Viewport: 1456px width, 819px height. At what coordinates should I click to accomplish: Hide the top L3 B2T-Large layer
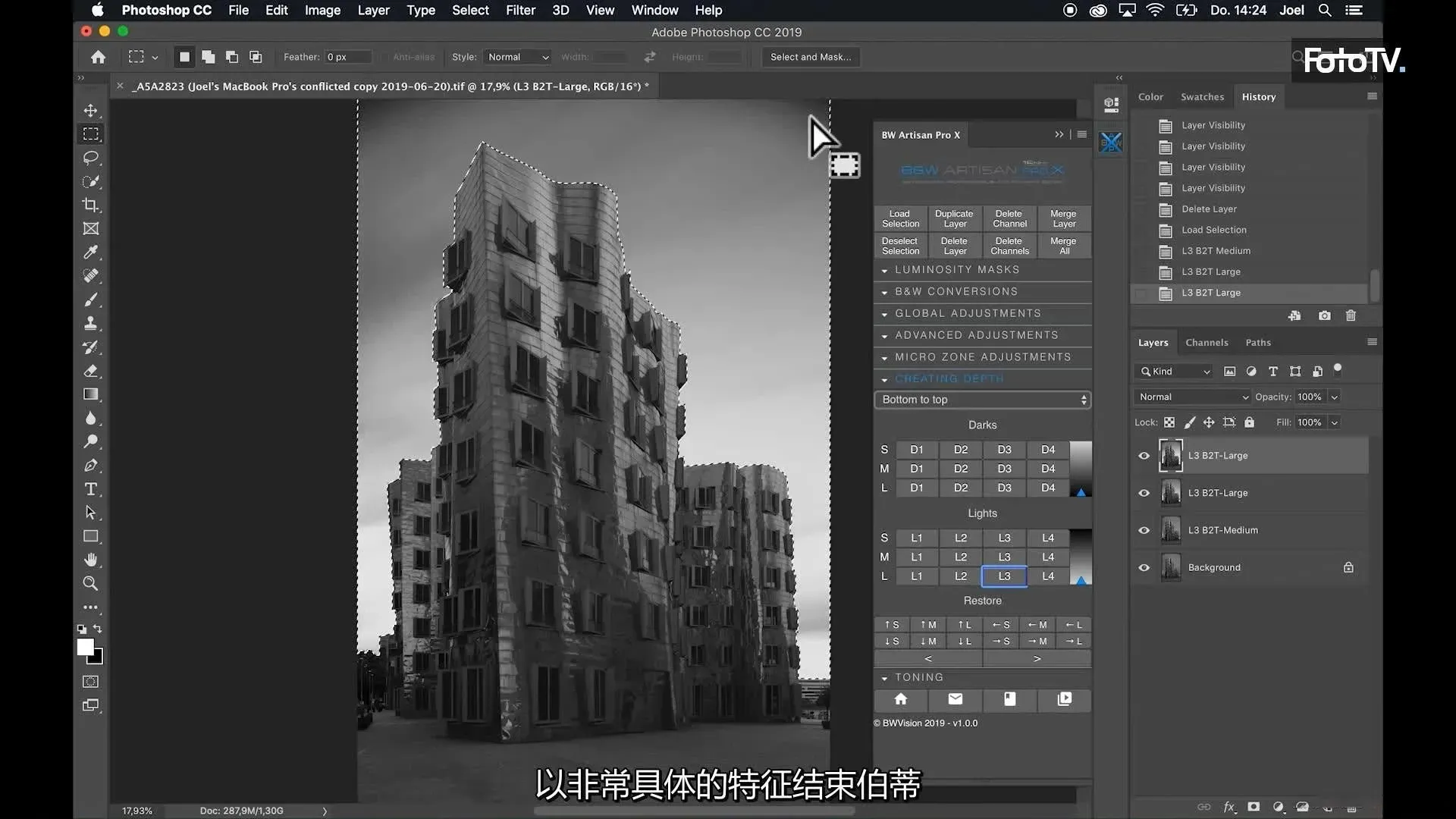coord(1144,456)
